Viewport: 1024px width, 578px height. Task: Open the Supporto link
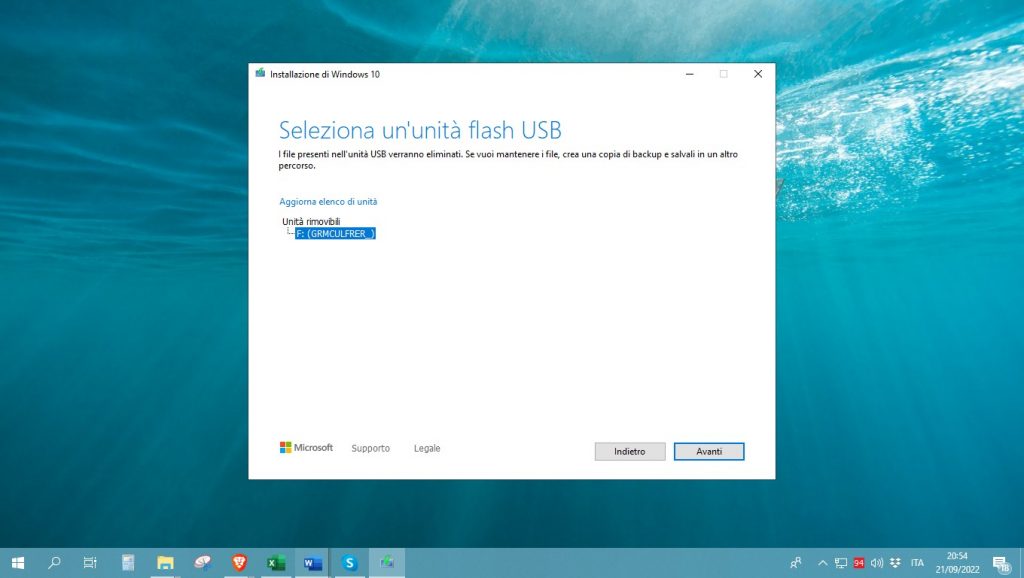370,449
